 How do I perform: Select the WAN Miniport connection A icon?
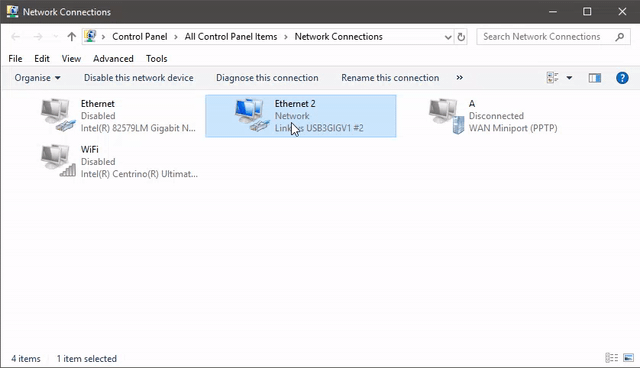(446, 116)
